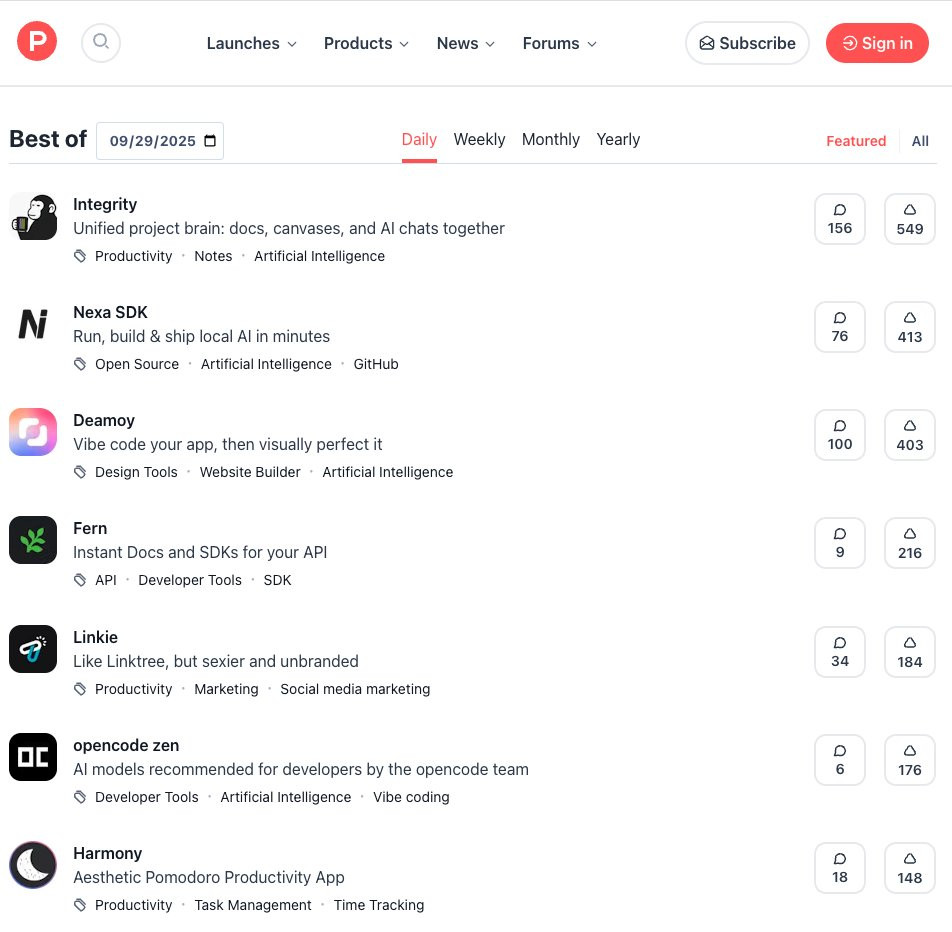This screenshot has height=932, width=952.
Task: Click the opencode zen logo icon
Action: (33, 757)
